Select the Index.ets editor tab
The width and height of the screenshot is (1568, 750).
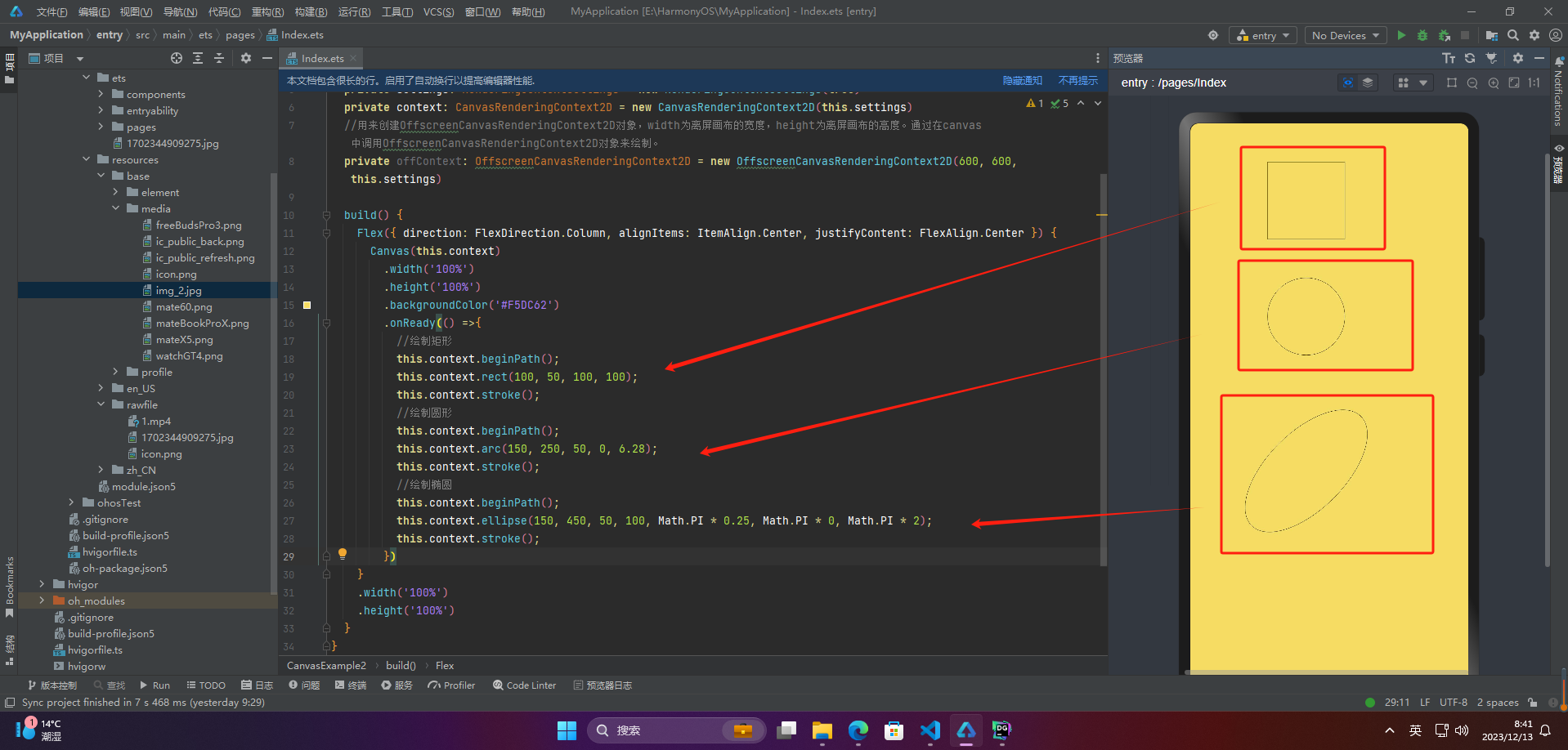pos(322,58)
